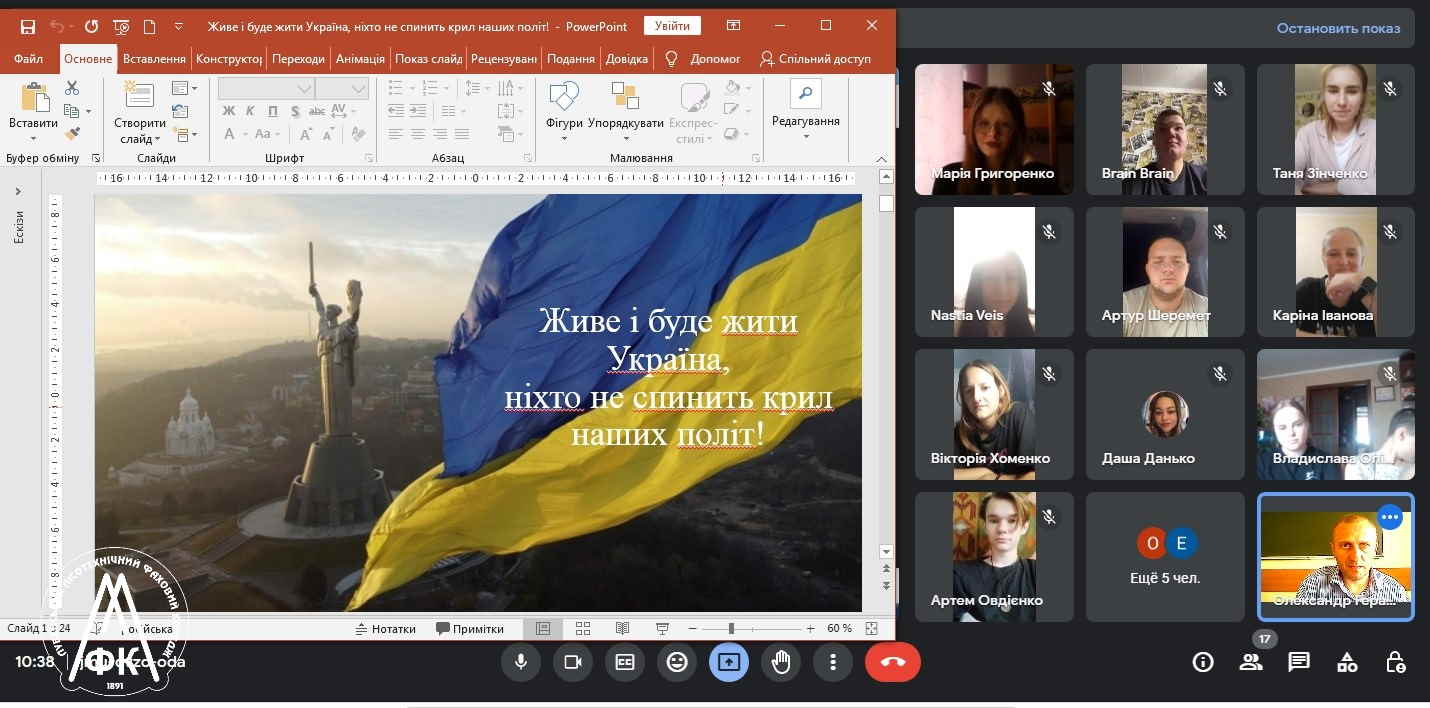Open the Вставити paste dropdown arrow
This screenshot has height=708, width=1430.
(x=33, y=138)
